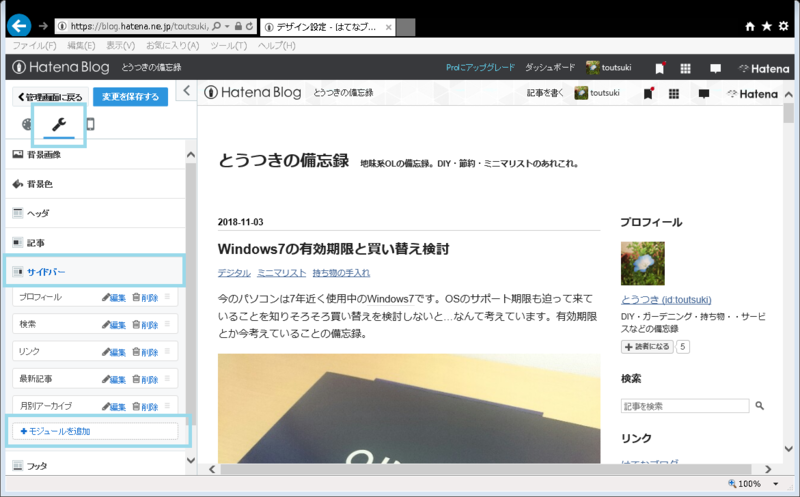Switch to the design theme palette tab
Image resolution: width=800 pixels, height=497 pixels.
(x=27, y=124)
